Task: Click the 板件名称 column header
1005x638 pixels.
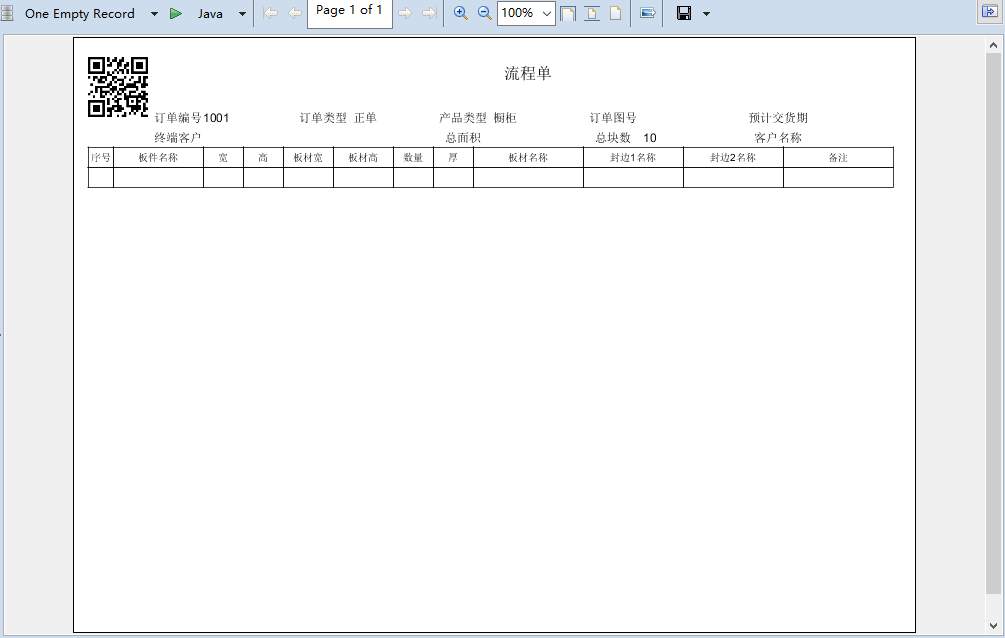Action: tap(158, 158)
